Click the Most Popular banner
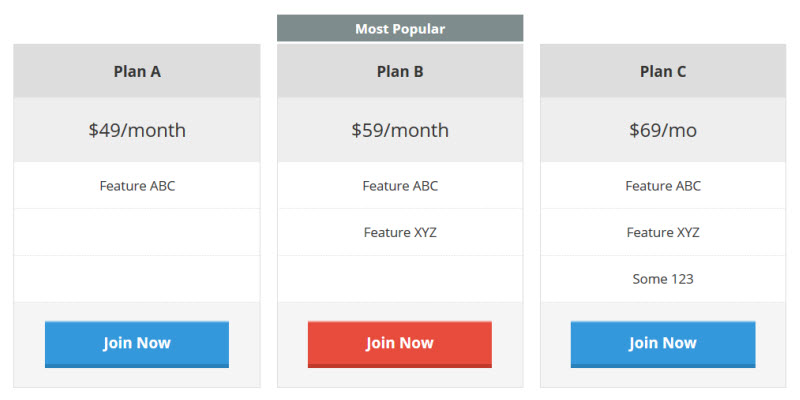800x400 pixels. pyautogui.click(x=400, y=28)
